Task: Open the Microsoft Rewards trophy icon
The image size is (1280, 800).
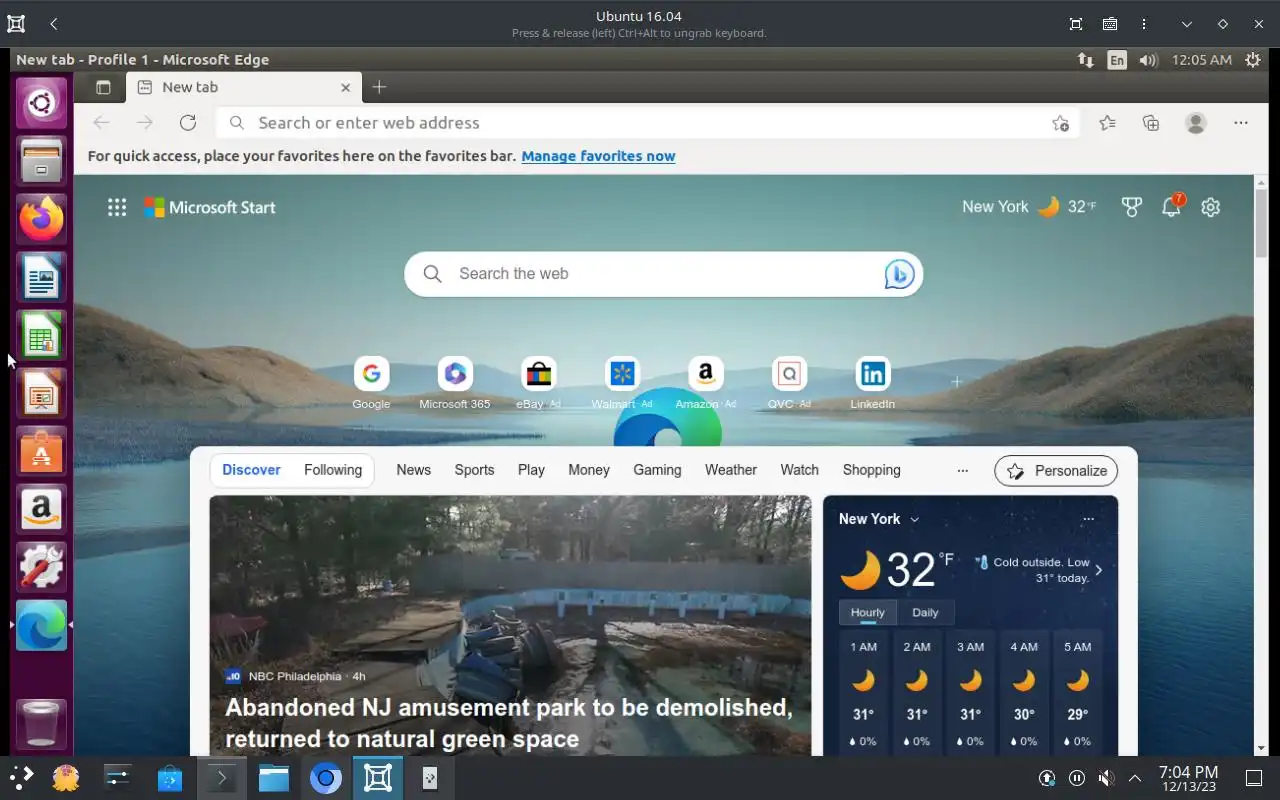Action: point(1131,207)
